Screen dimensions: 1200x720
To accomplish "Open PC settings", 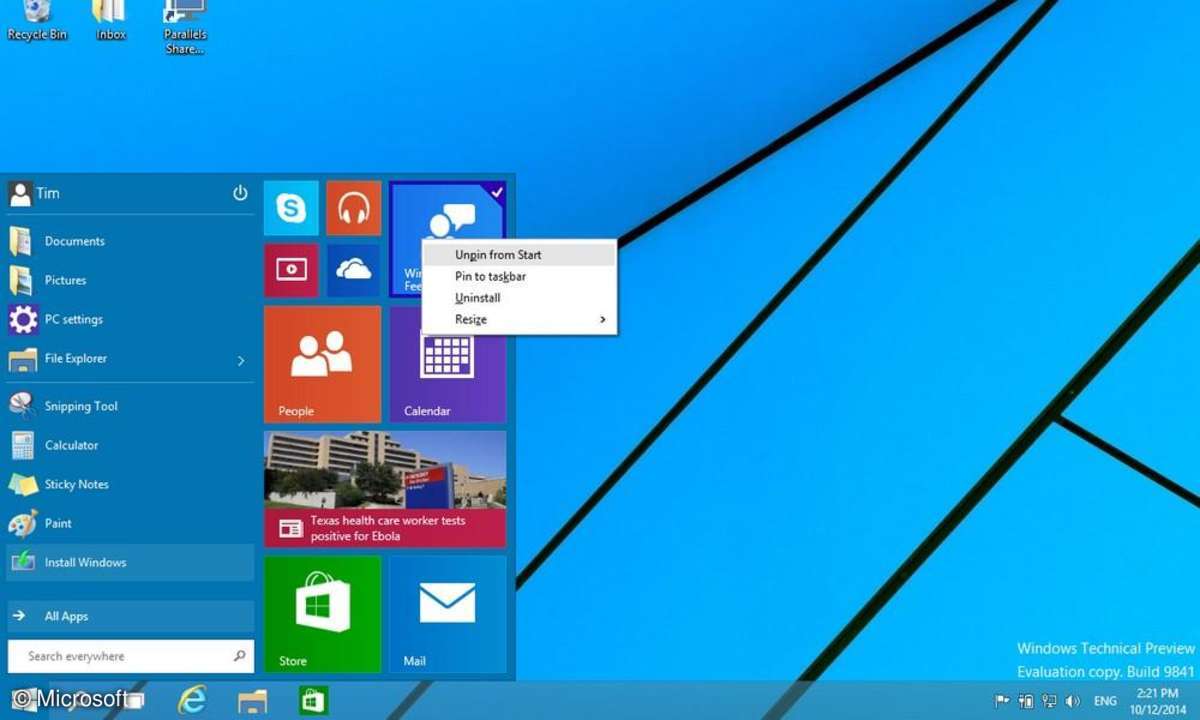I will click(x=130, y=319).
